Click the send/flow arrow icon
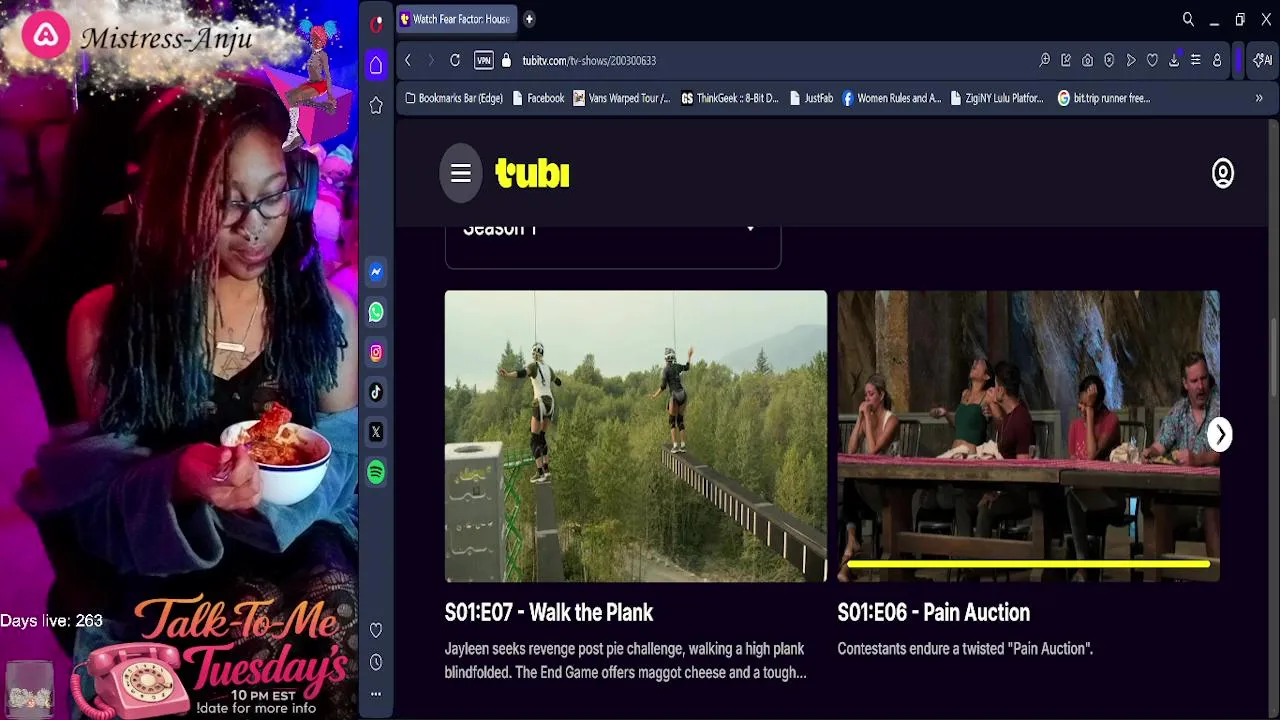 tap(1131, 60)
